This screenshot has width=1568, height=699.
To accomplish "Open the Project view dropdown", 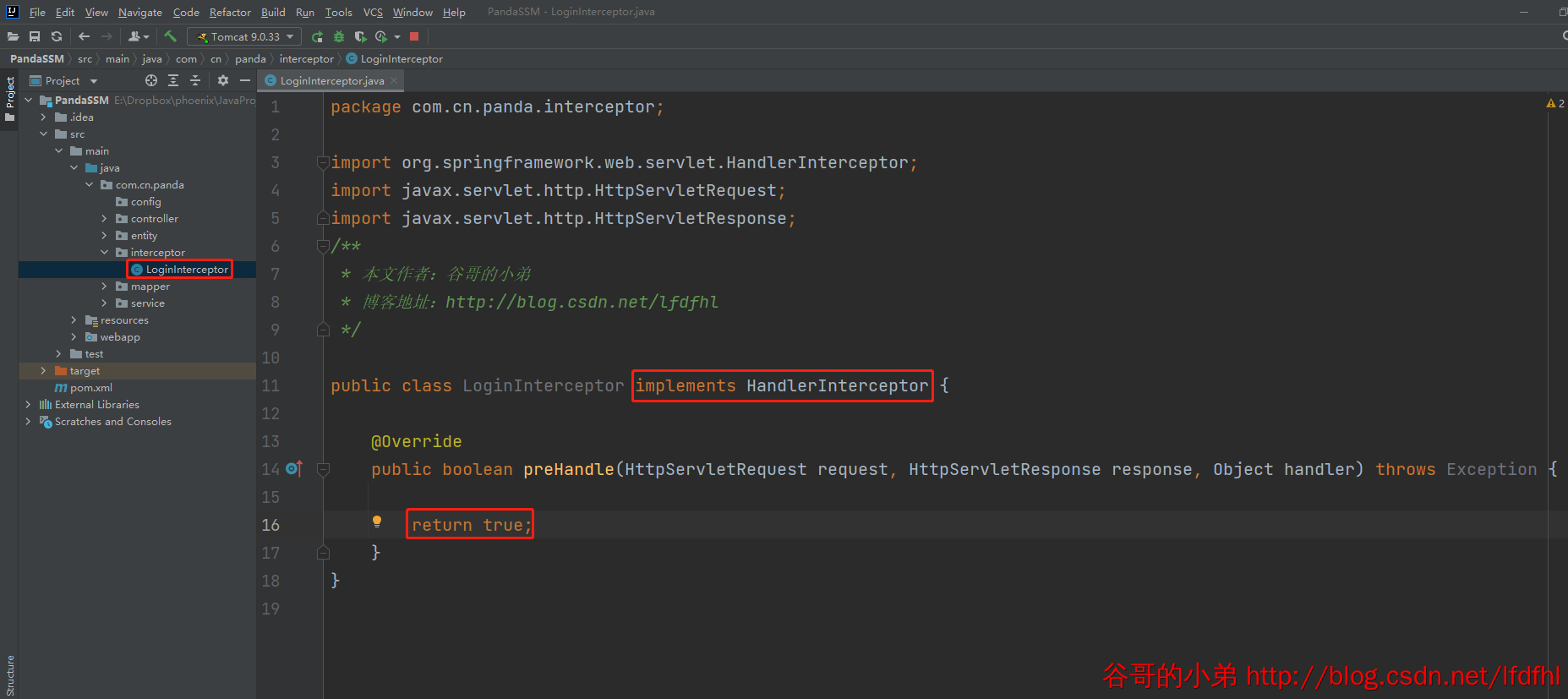I will [x=63, y=80].
